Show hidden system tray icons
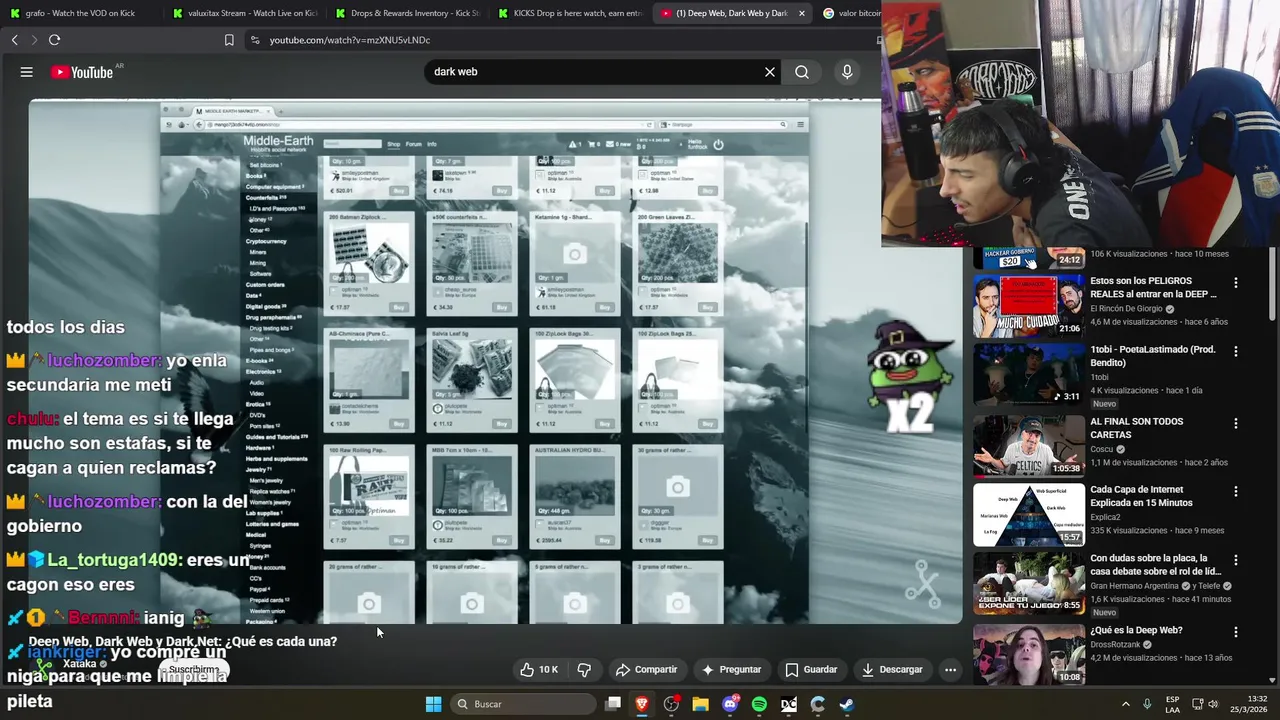The image size is (1280, 720). pyautogui.click(x=1125, y=704)
